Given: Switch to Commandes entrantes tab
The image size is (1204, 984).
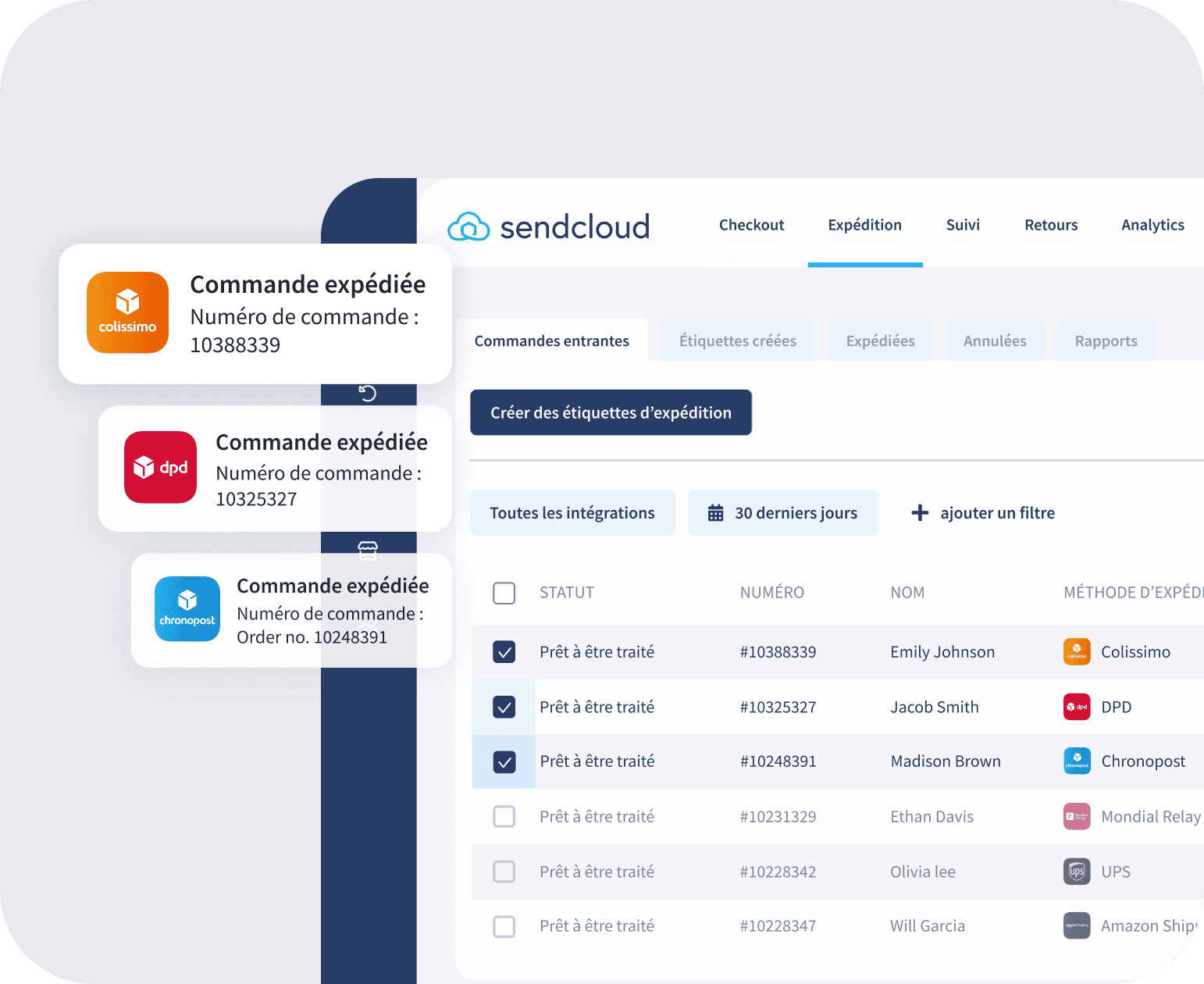Looking at the screenshot, I should tap(552, 340).
